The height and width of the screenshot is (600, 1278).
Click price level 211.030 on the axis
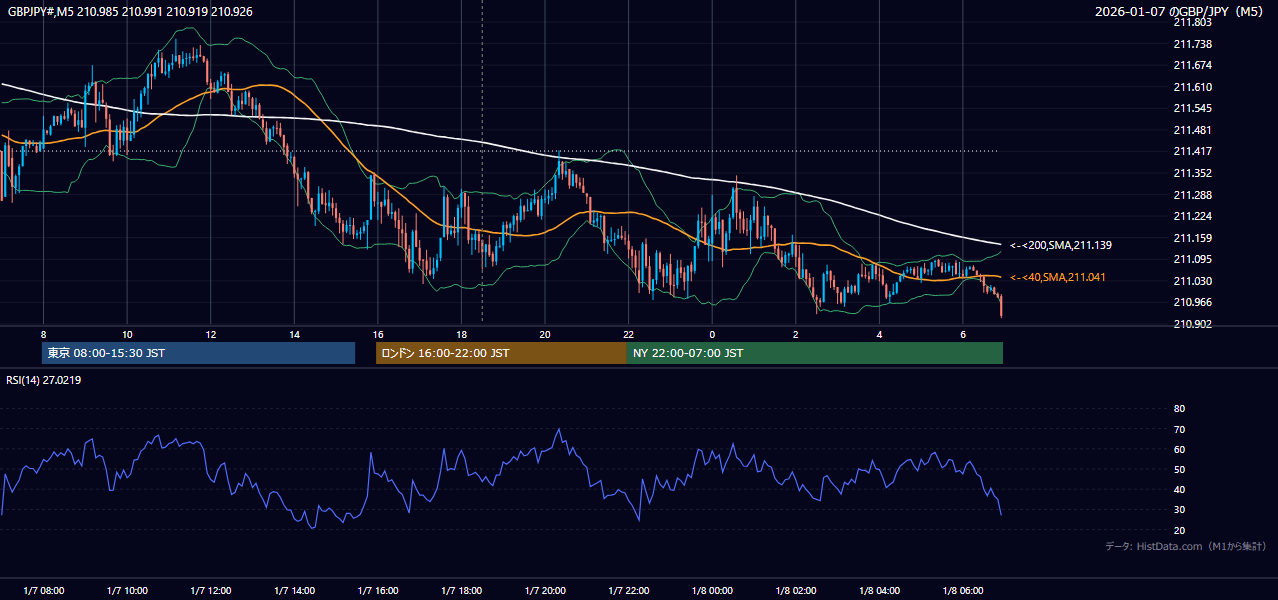[x=1192, y=281]
